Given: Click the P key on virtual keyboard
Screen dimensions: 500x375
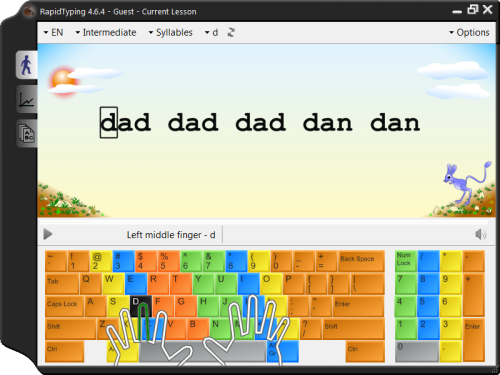Looking at the screenshot, I should point(294,284).
